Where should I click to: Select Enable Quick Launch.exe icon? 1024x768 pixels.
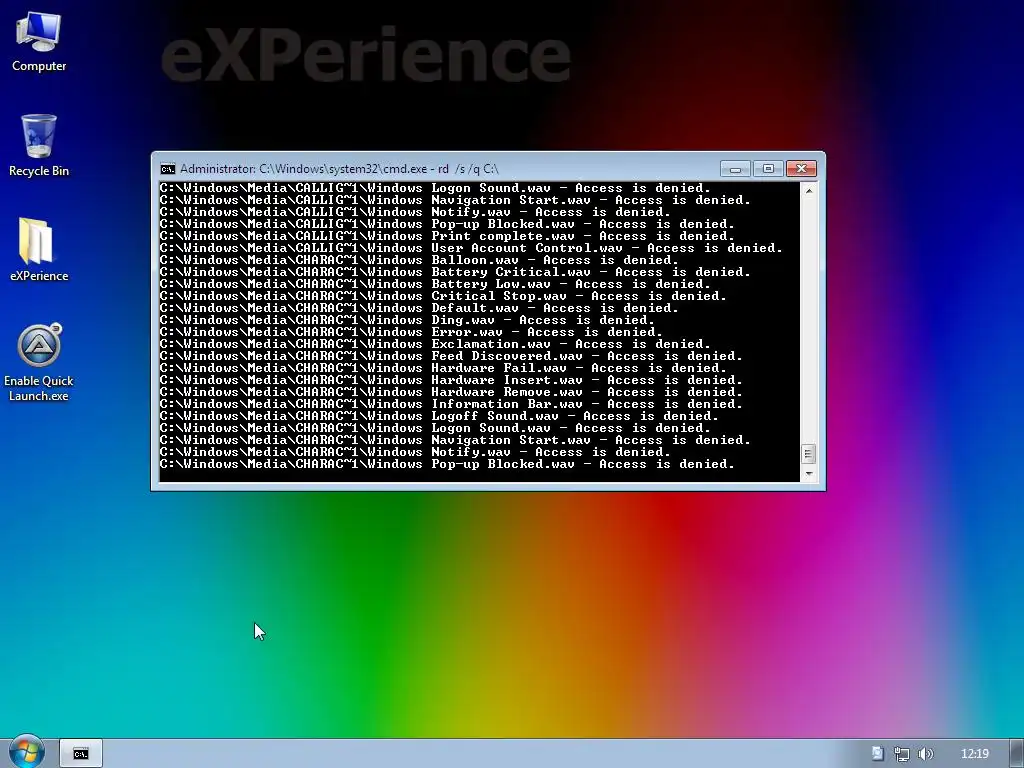pyautogui.click(x=39, y=362)
